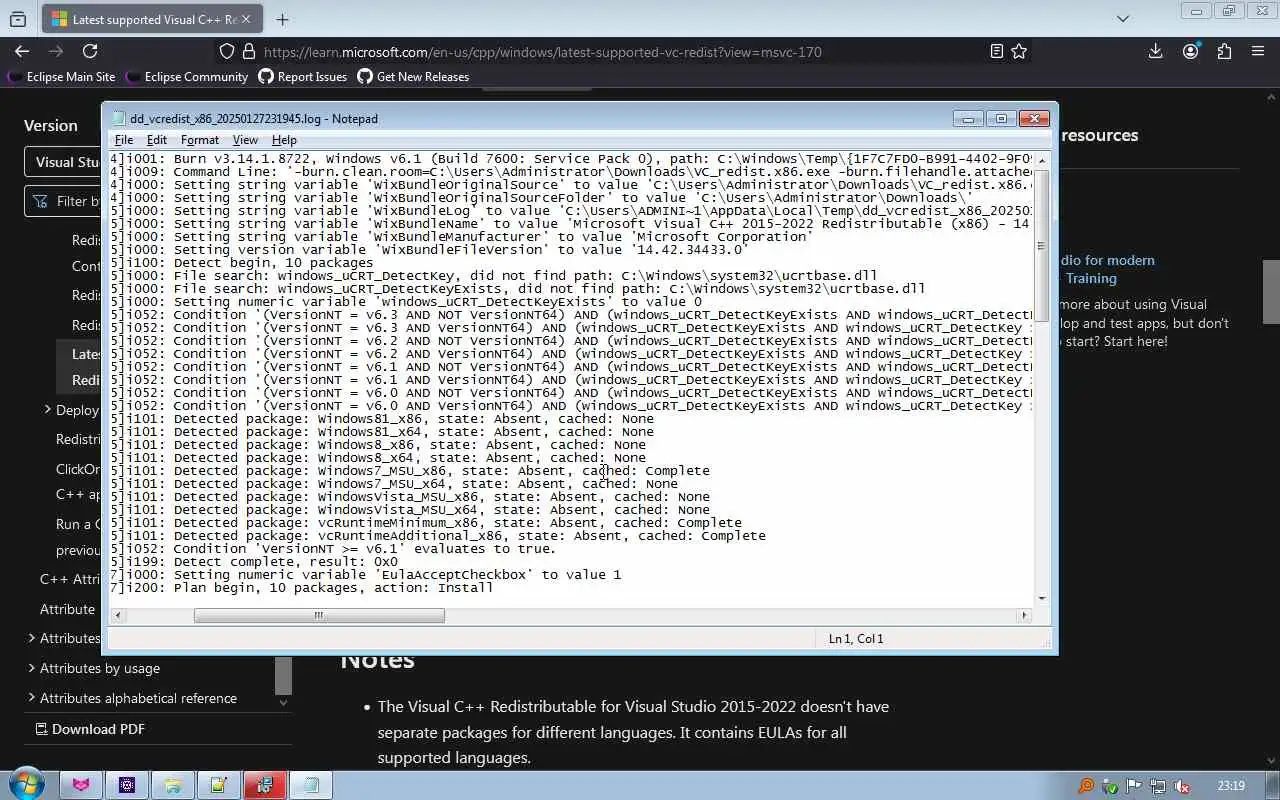Screen dimensions: 1280x800
Task: Open Notepad File menu
Action: [x=124, y=140]
